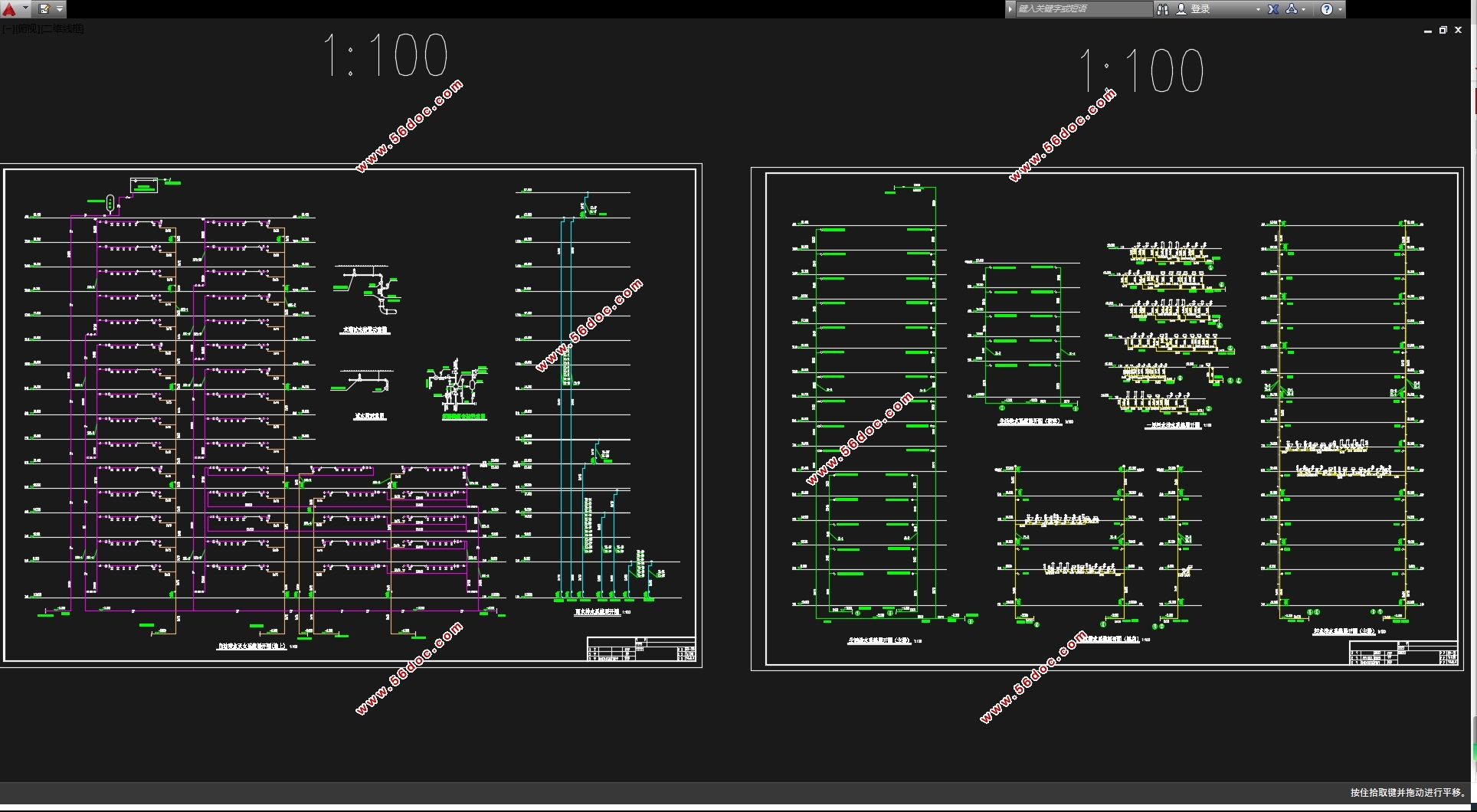1477x812 pixels.
Task: Restore down the drawing window
Action: 1443,31
